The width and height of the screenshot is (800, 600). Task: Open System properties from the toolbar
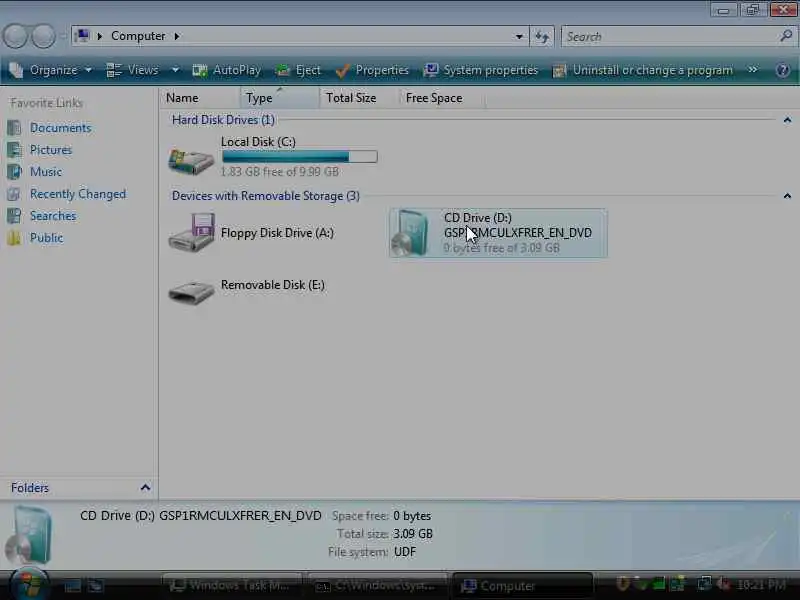coord(481,70)
